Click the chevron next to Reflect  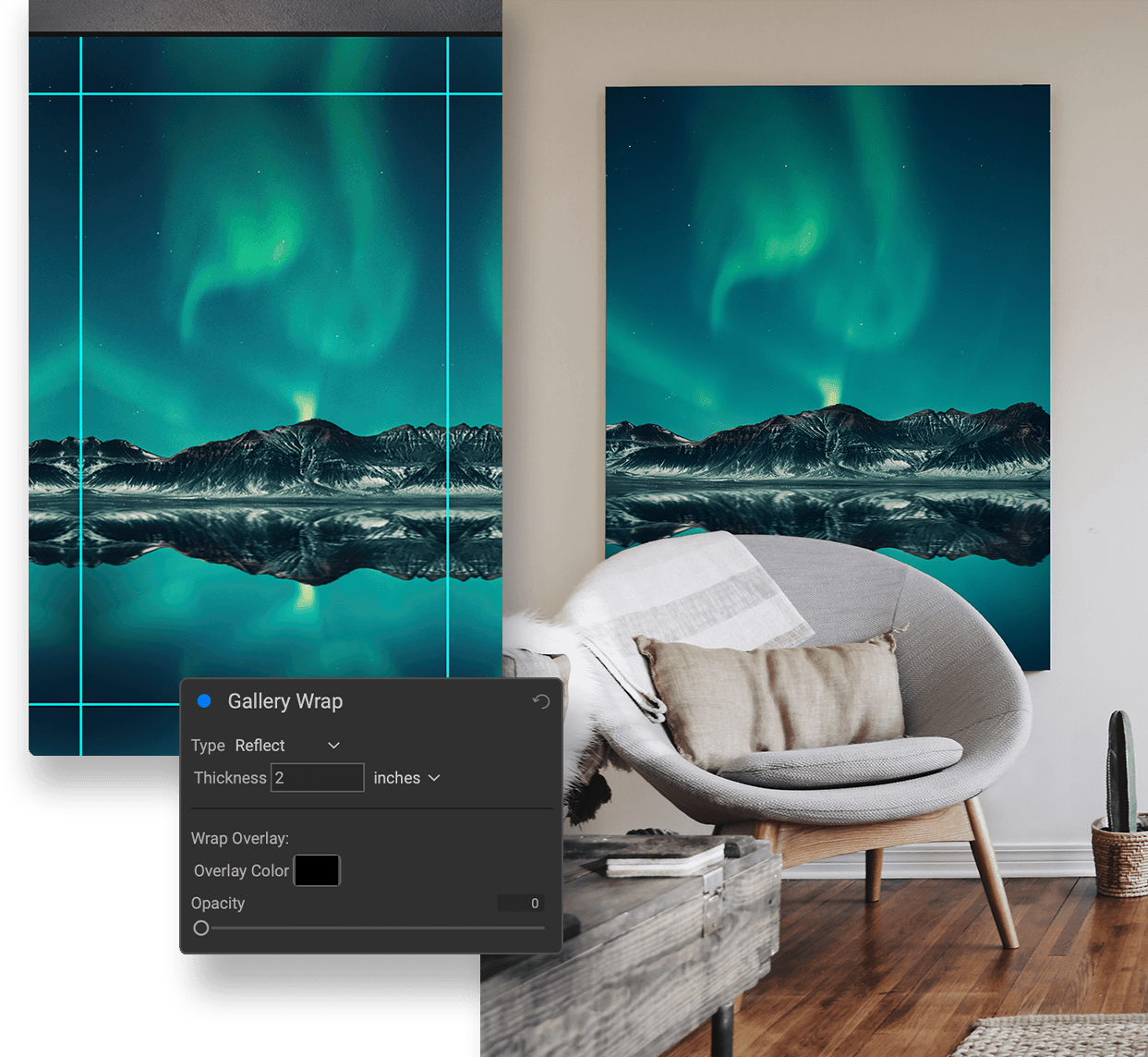(333, 745)
